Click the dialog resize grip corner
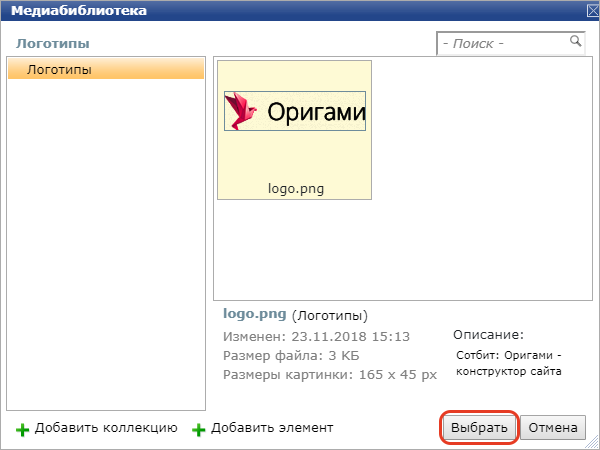The width and height of the screenshot is (600, 450). coord(592,442)
